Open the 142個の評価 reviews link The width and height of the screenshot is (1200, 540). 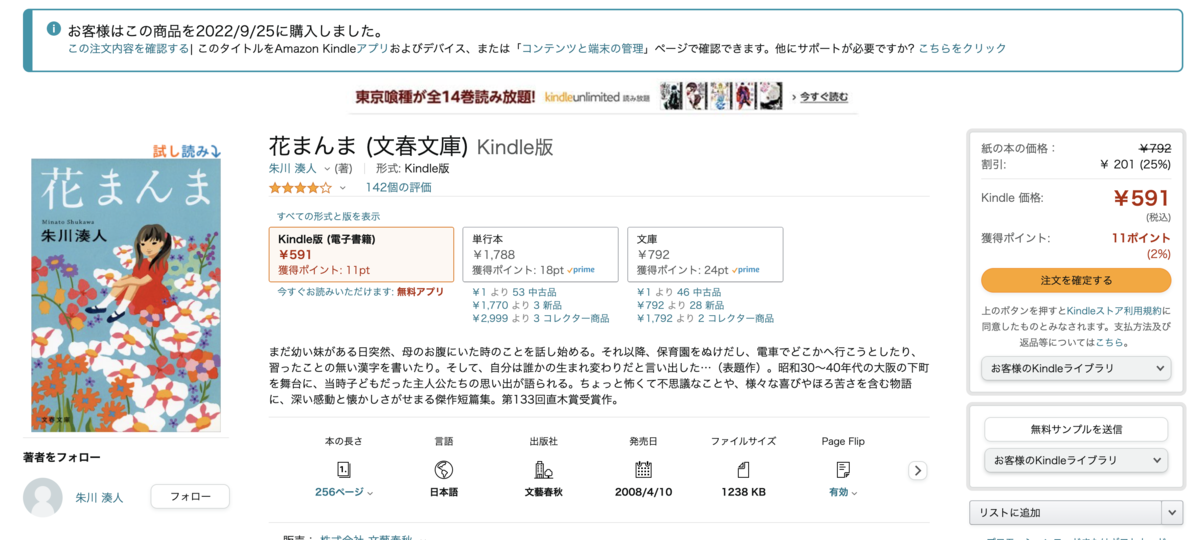(399, 187)
